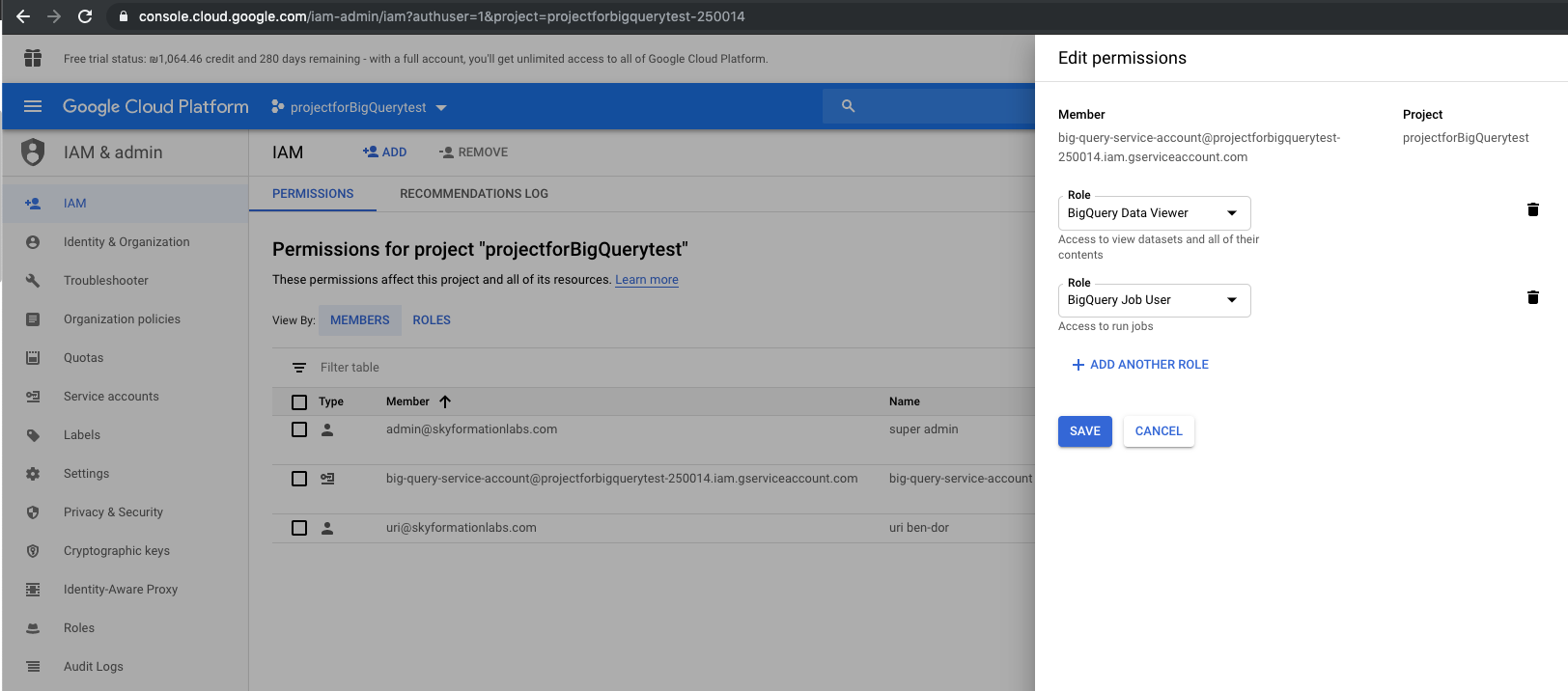The image size is (1568, 691).
Task: Check the admin@skyformationlabs.com row checkbox
Action: (x=299, y=429)
